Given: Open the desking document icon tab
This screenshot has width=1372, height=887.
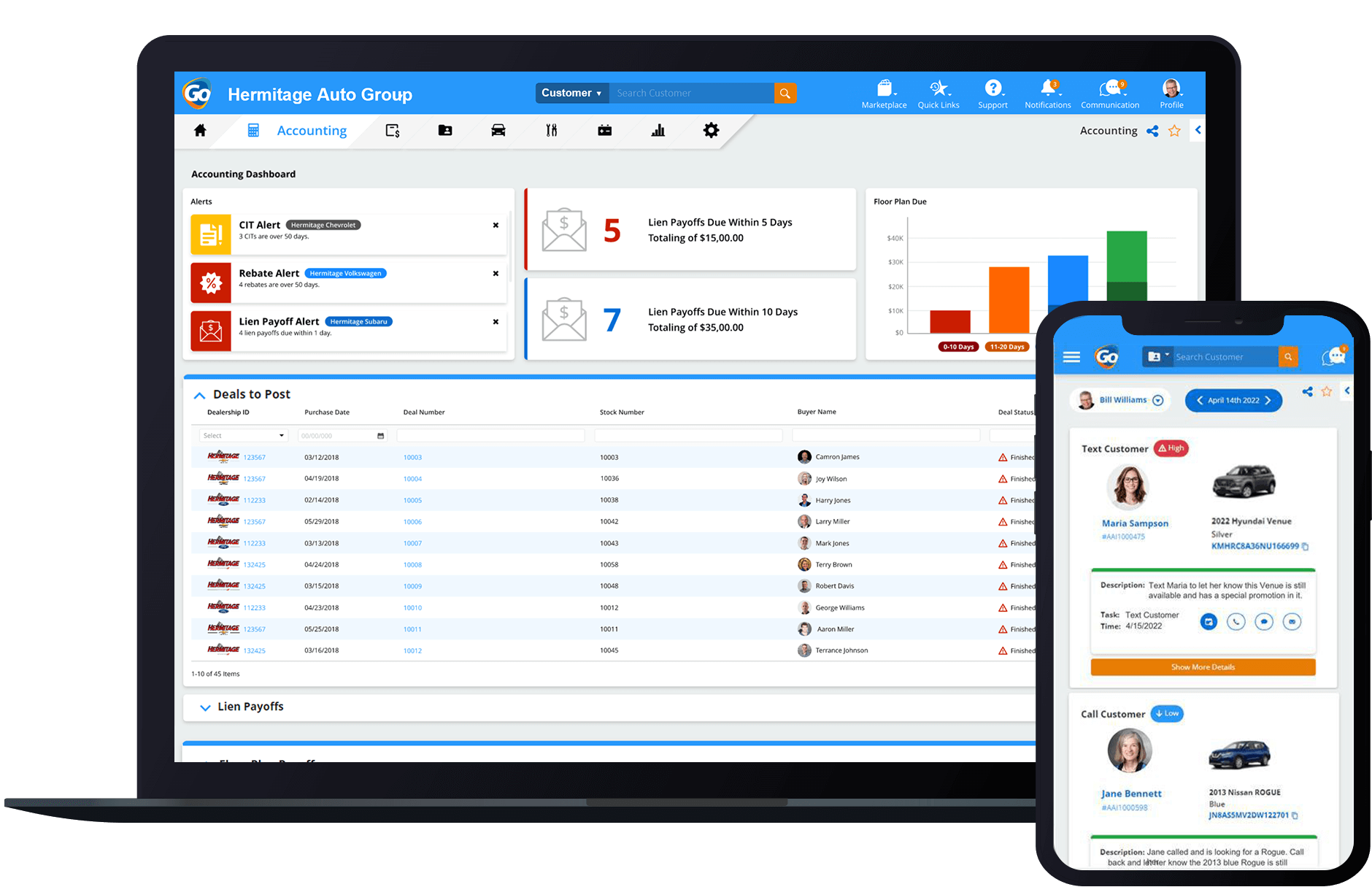Looking at the screenshot, I should click(393, 131).
